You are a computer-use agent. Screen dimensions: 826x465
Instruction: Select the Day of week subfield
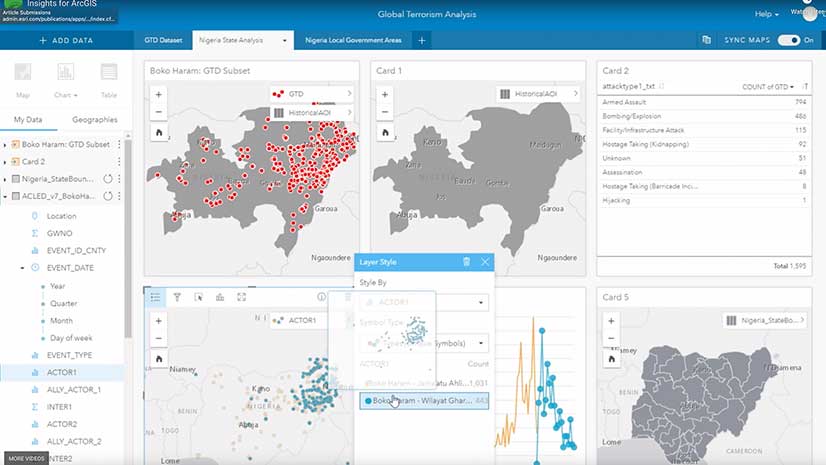click(x=71, y=338)
